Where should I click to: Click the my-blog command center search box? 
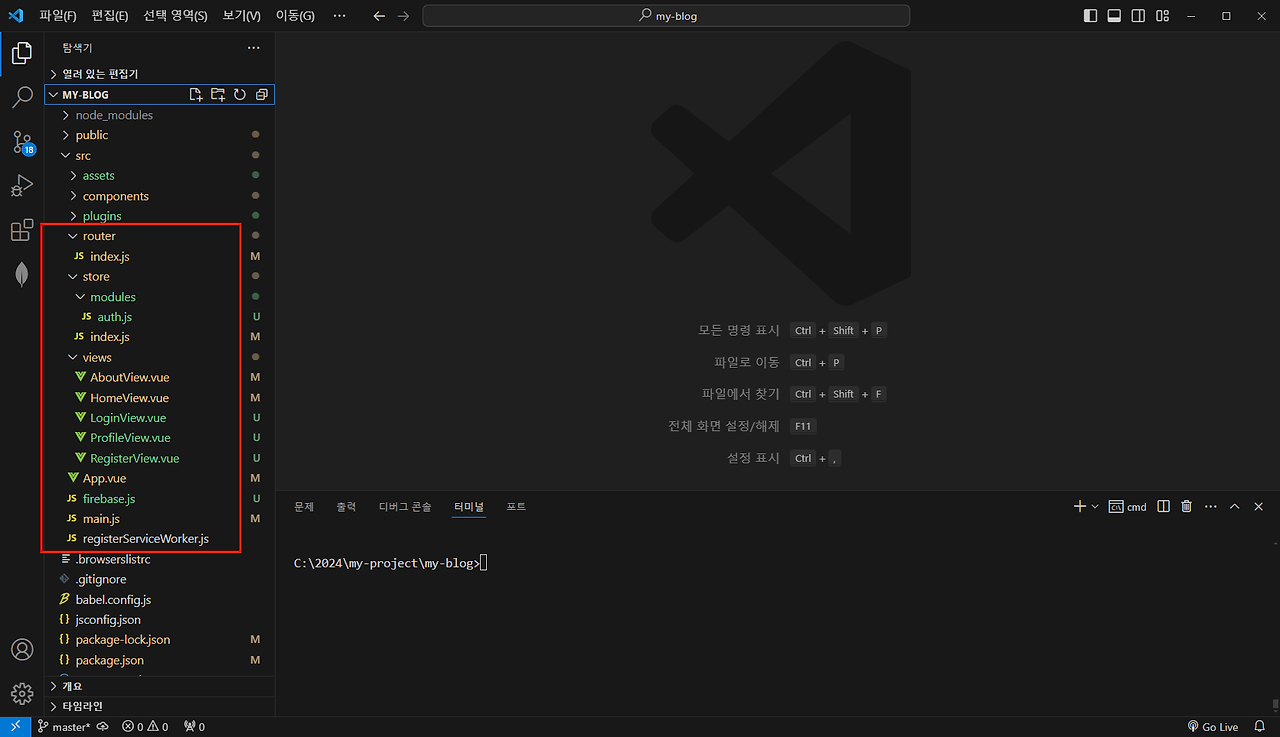tap(666, 16)
